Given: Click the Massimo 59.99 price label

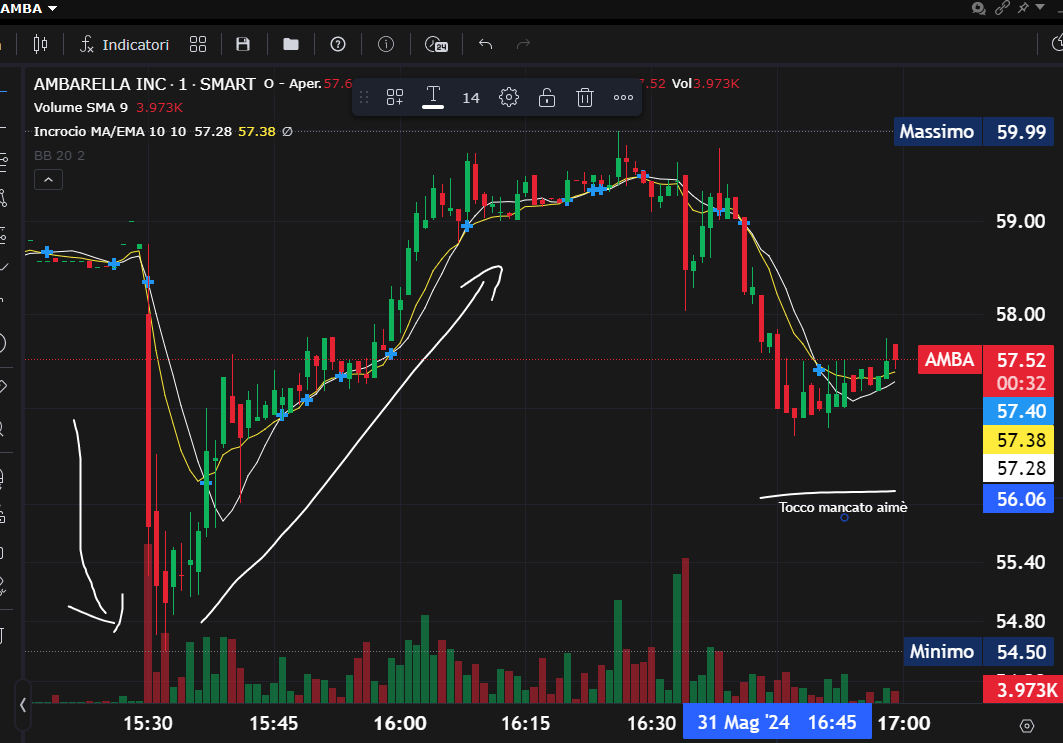Looking at the screenshot, I should point(974,132).
